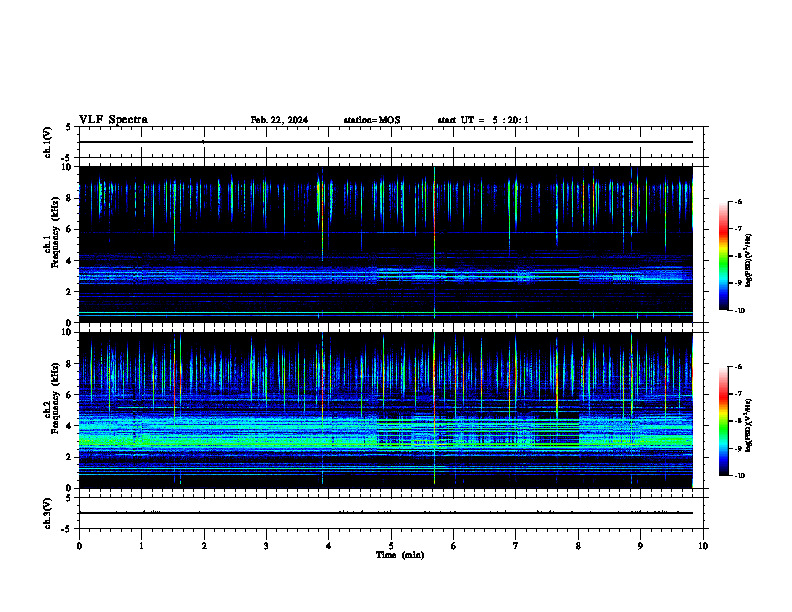
Task: Click time axis tick label '4'
Action: (x=329, y=546)
